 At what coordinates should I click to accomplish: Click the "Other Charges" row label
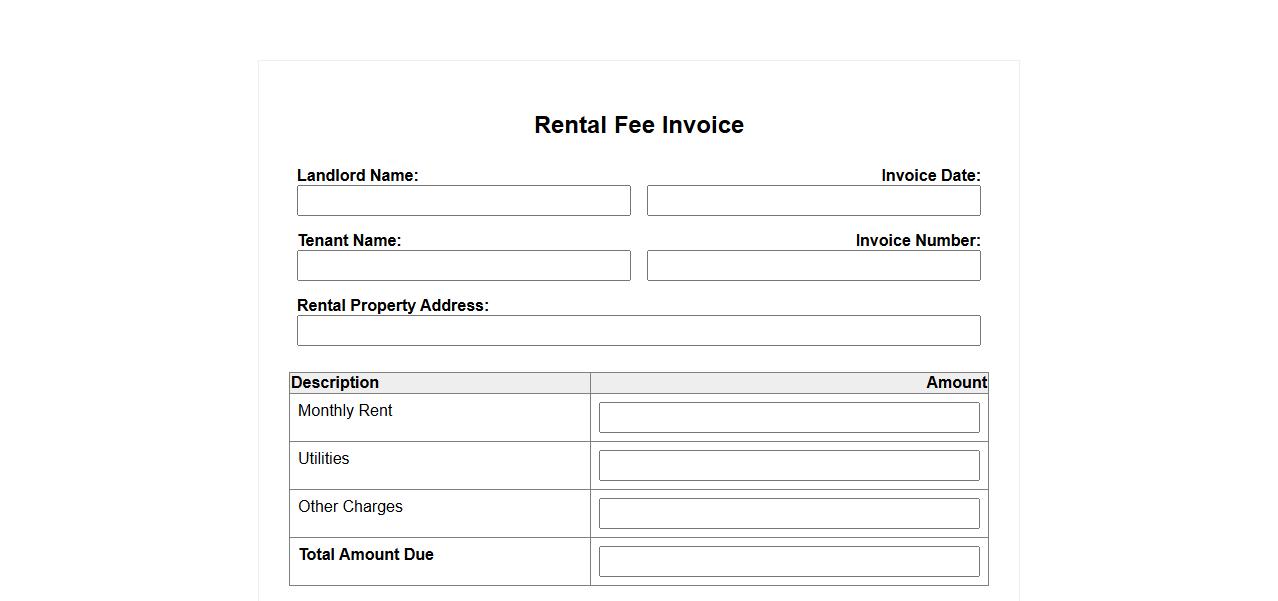(x=350, y=506)
